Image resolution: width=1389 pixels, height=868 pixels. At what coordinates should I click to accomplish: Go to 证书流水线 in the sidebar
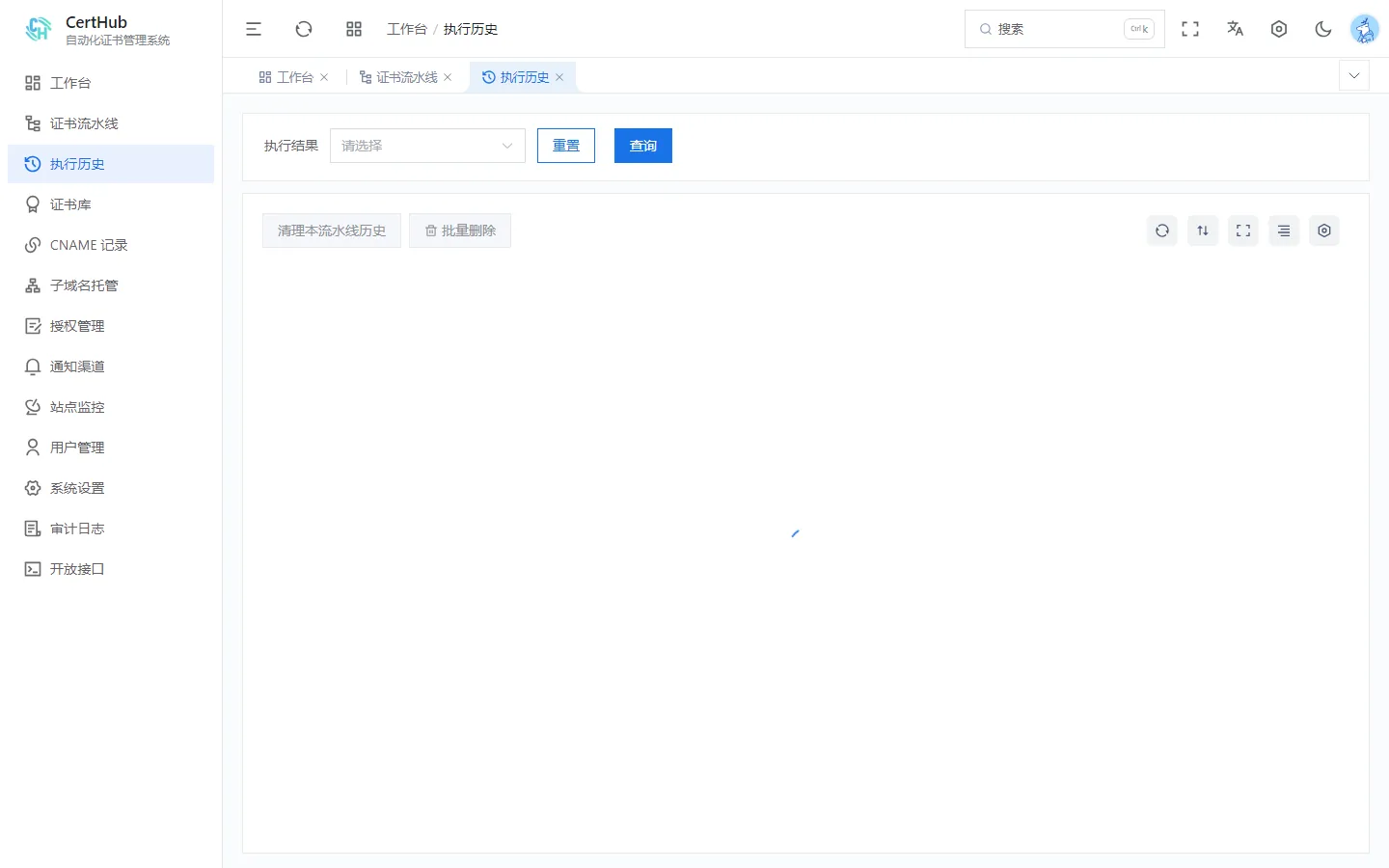click(x=111, y=123)
